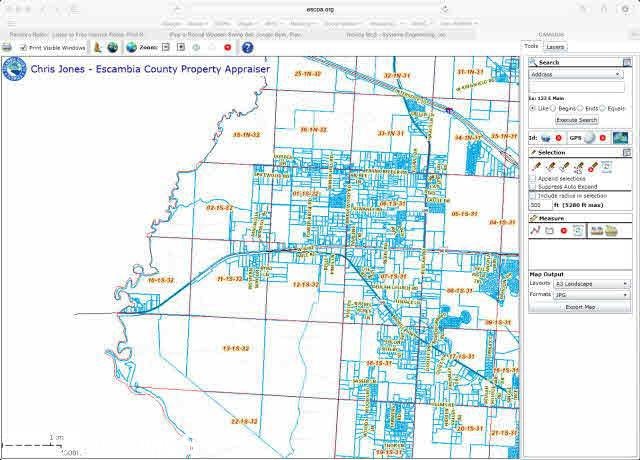Viewport: 640px width, 460px height.
Task: Click the Export Map button
Action: [x=580, y=307]
